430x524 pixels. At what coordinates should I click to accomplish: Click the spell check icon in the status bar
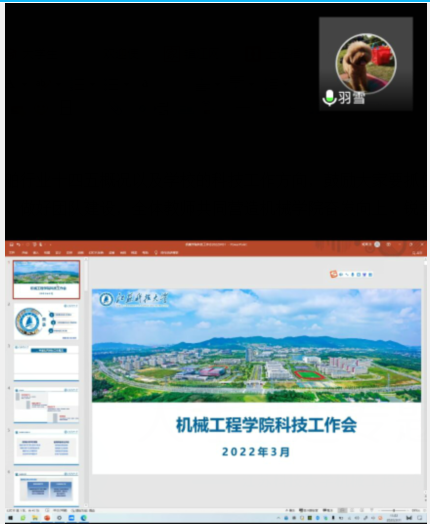pyautogui.click(x=47, y=511)
